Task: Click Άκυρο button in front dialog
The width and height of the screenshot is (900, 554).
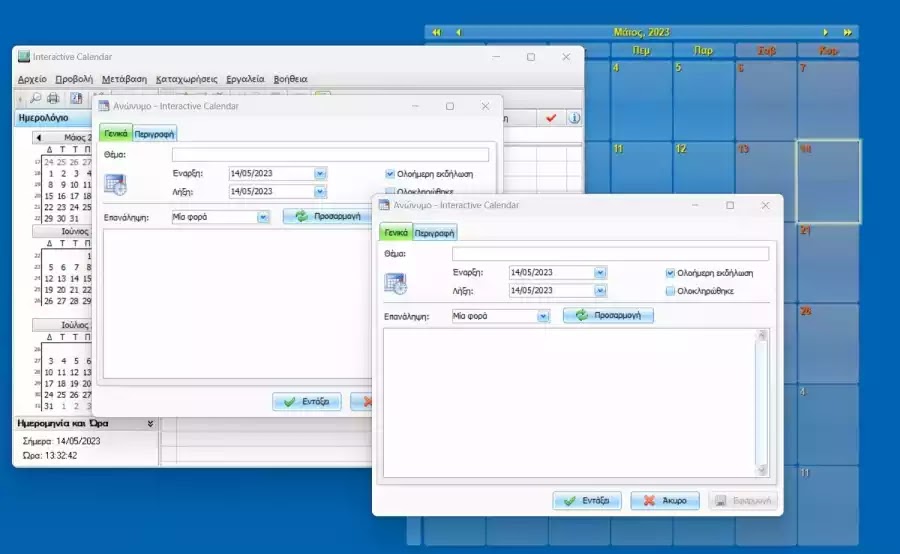Action: coord(665,501)
